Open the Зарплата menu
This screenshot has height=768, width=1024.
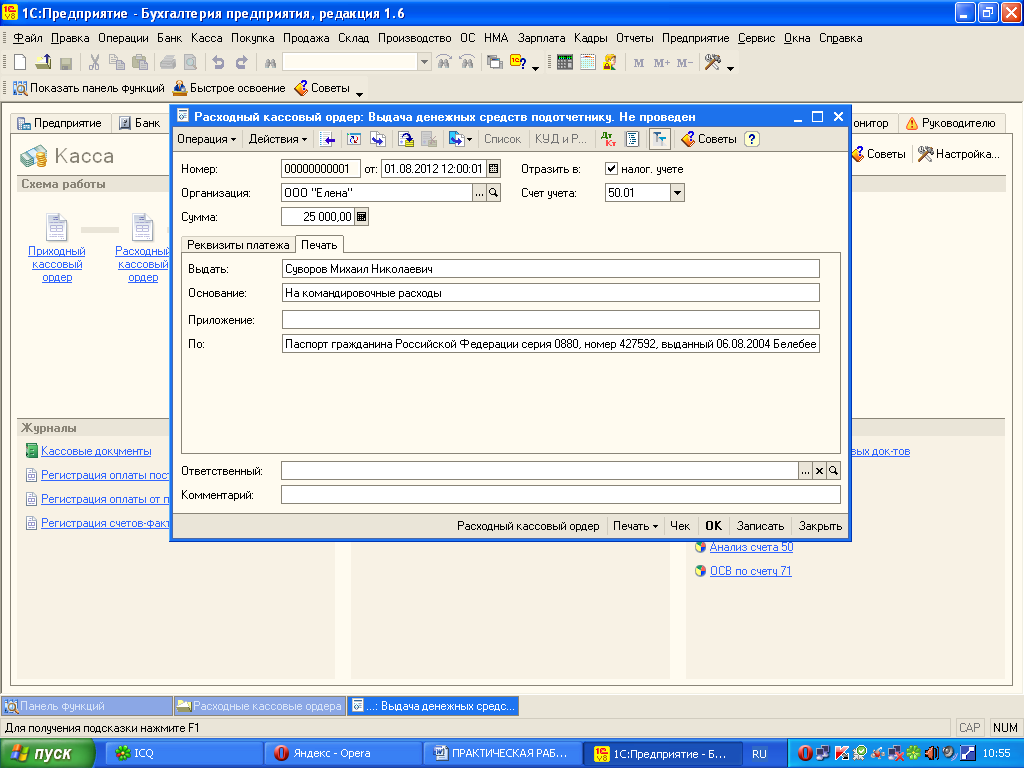click(x=541, y=38)
